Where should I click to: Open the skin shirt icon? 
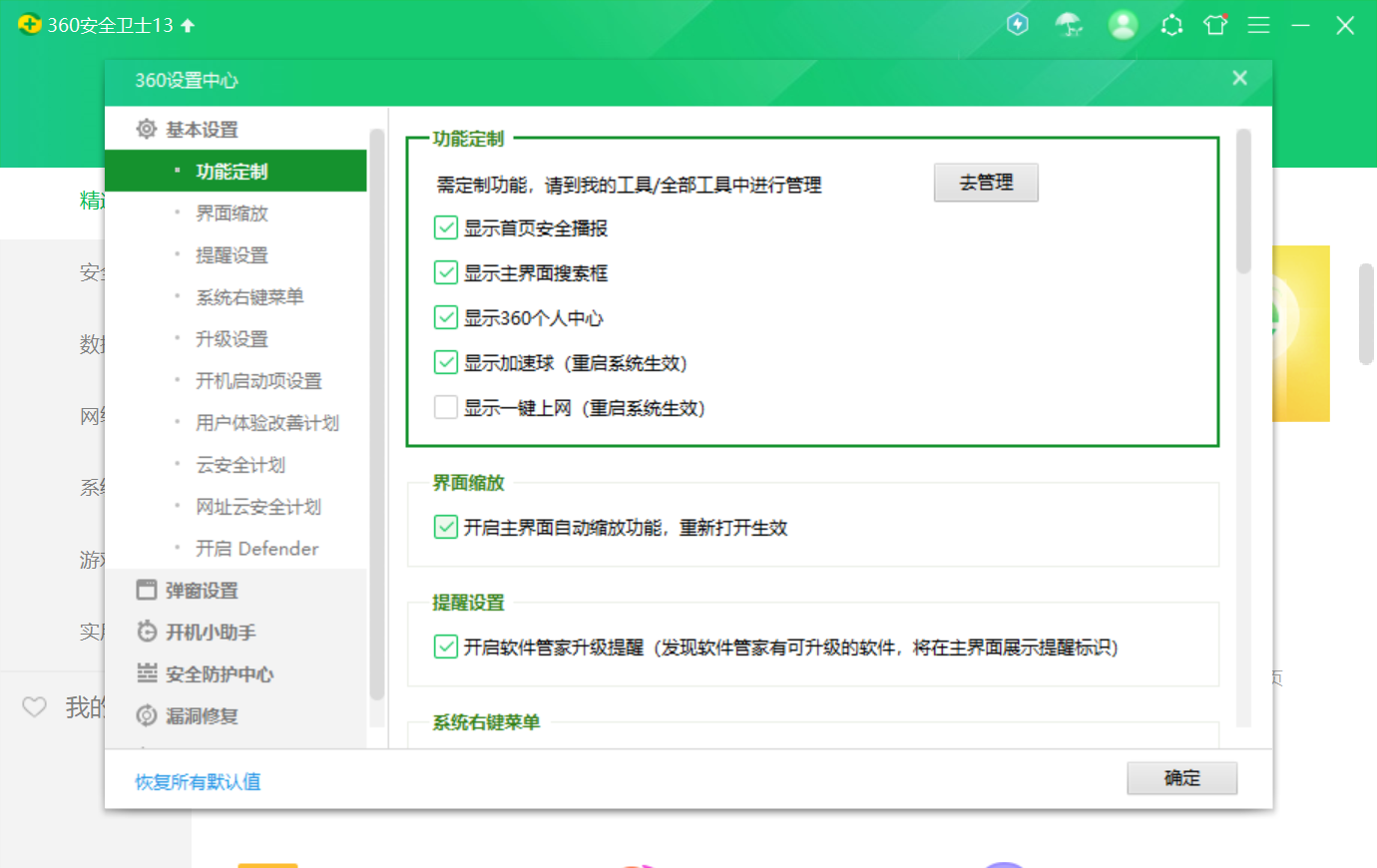[x=1215, y=25]
